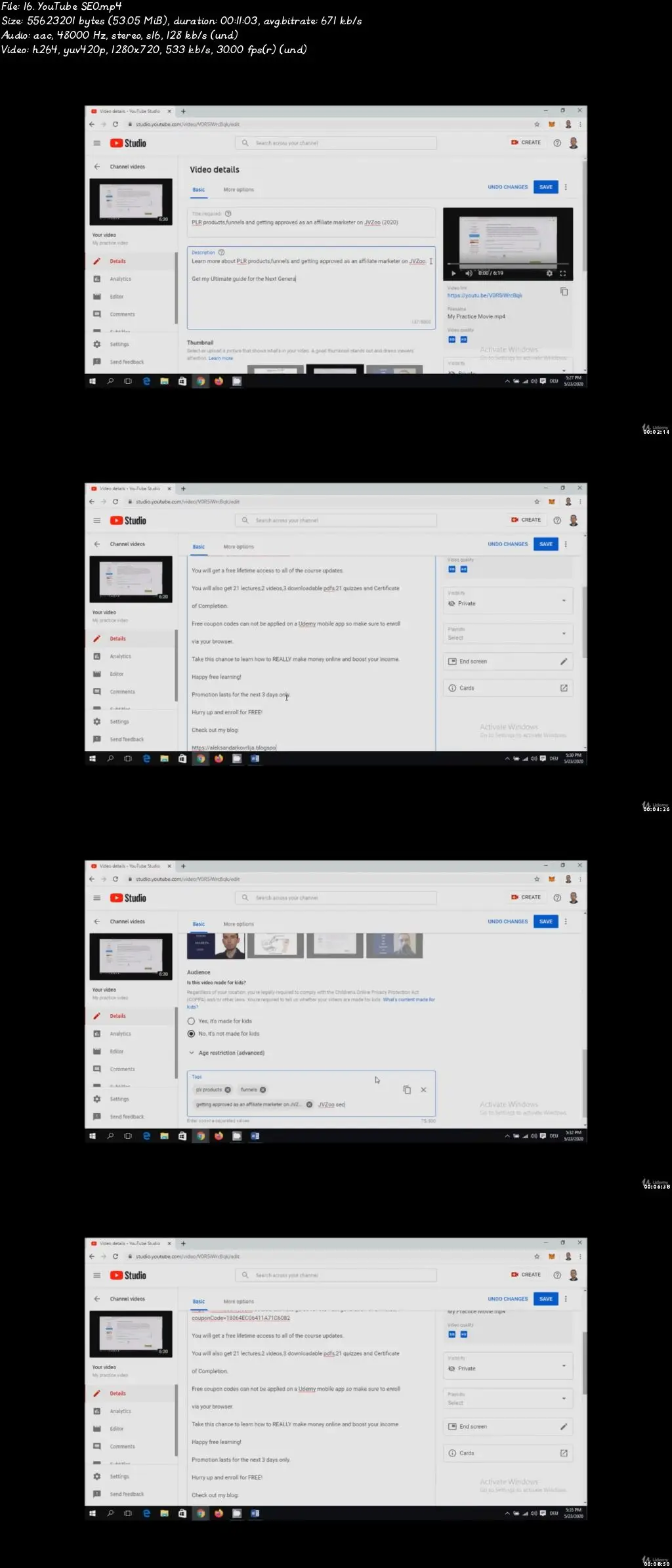
Task: Enter fullscreen on the preview player
Action: click(x=562, y=273)
